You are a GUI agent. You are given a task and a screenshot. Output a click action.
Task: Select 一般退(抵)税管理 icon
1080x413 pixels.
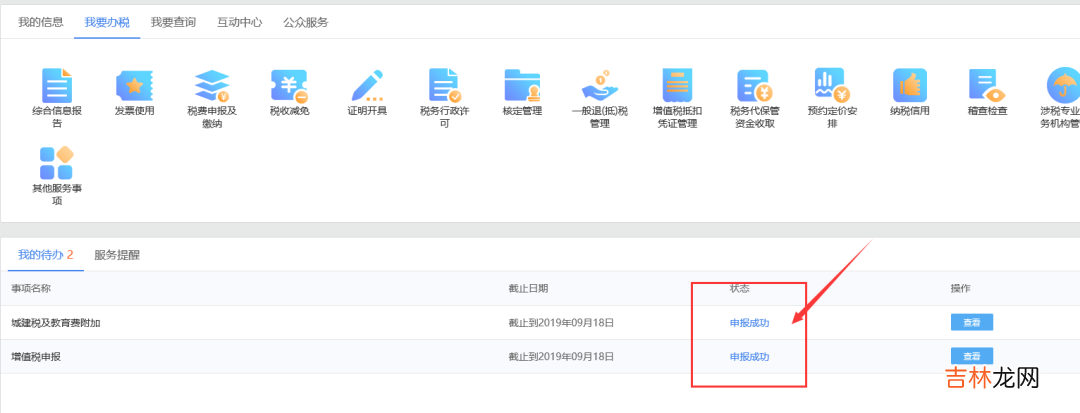599,87
